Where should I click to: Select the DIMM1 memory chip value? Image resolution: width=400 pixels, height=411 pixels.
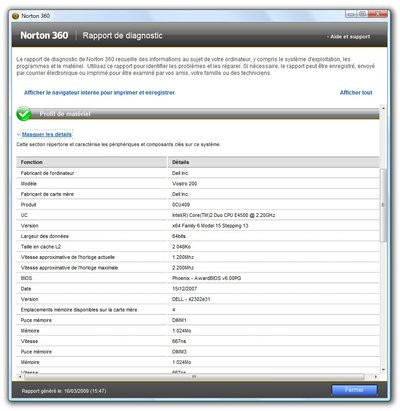coord(179,320)
